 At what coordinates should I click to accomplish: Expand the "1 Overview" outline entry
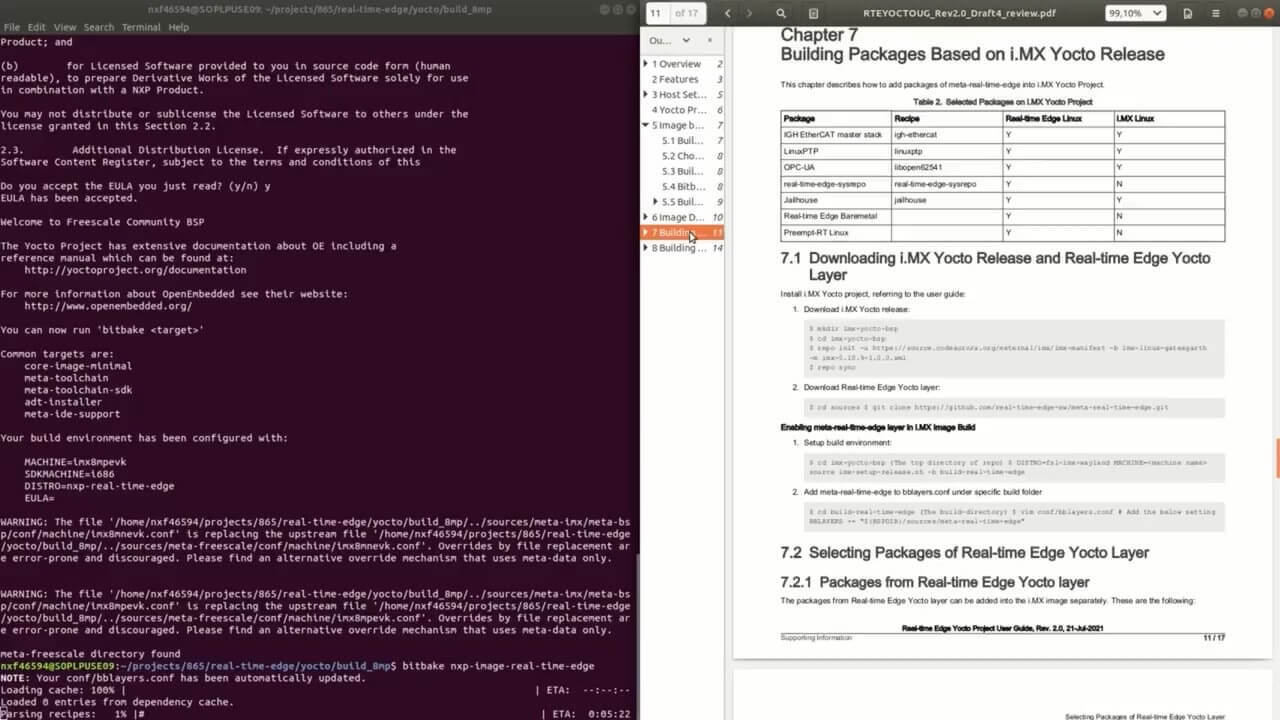[646, 64]
